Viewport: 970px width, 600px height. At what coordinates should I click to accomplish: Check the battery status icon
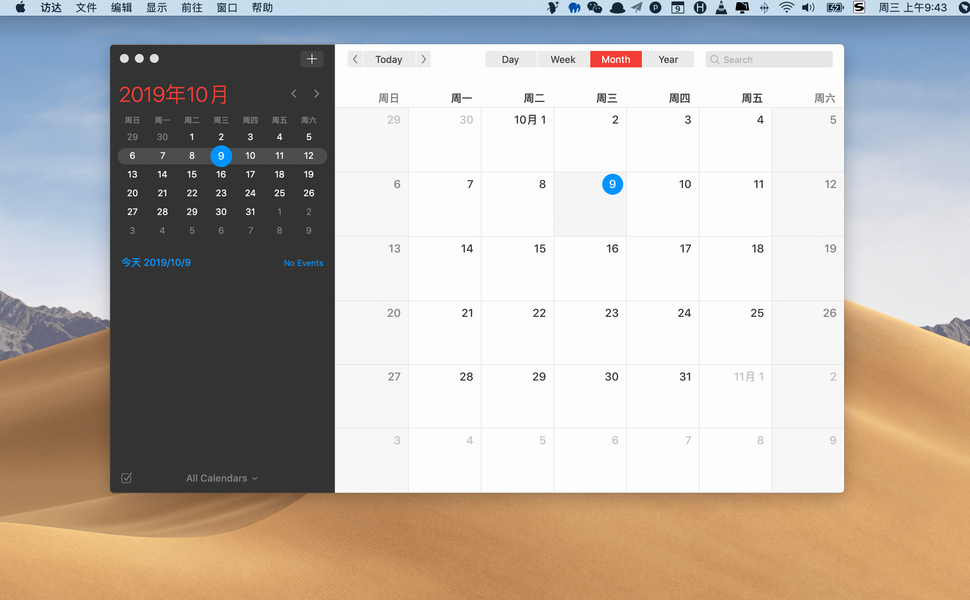[835, 7]
